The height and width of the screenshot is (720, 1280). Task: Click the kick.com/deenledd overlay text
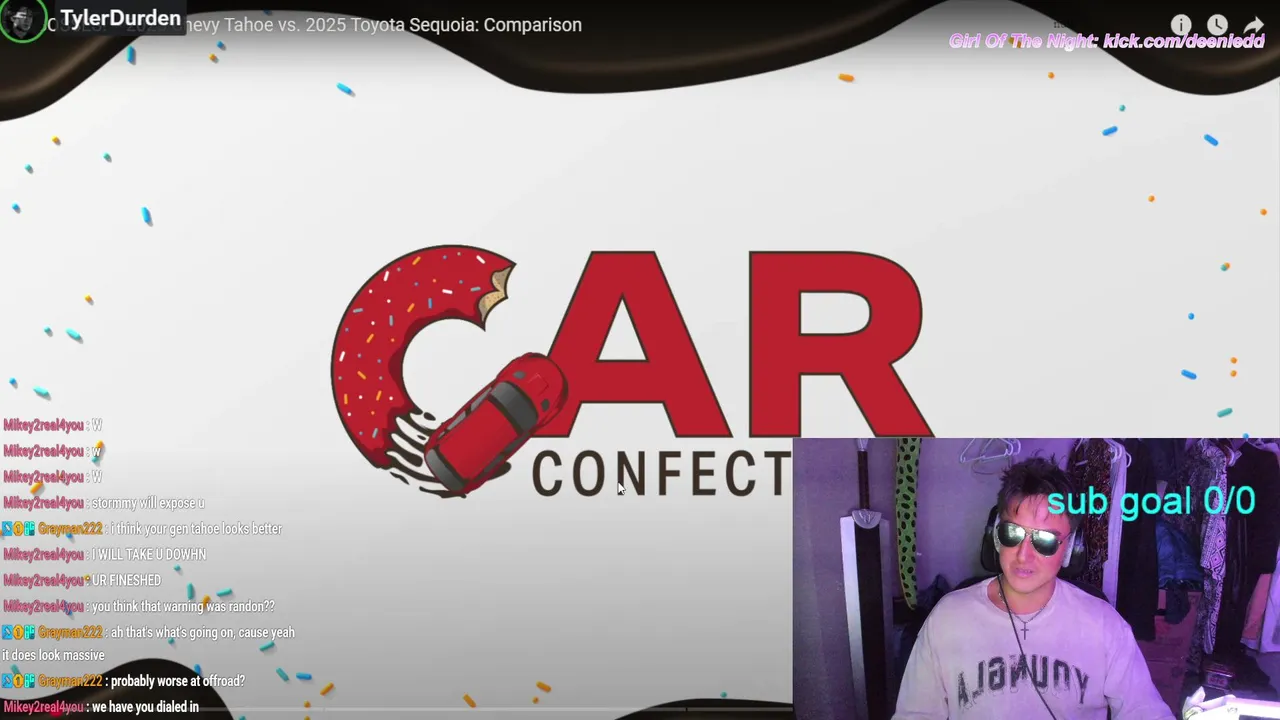(1107, 42)
